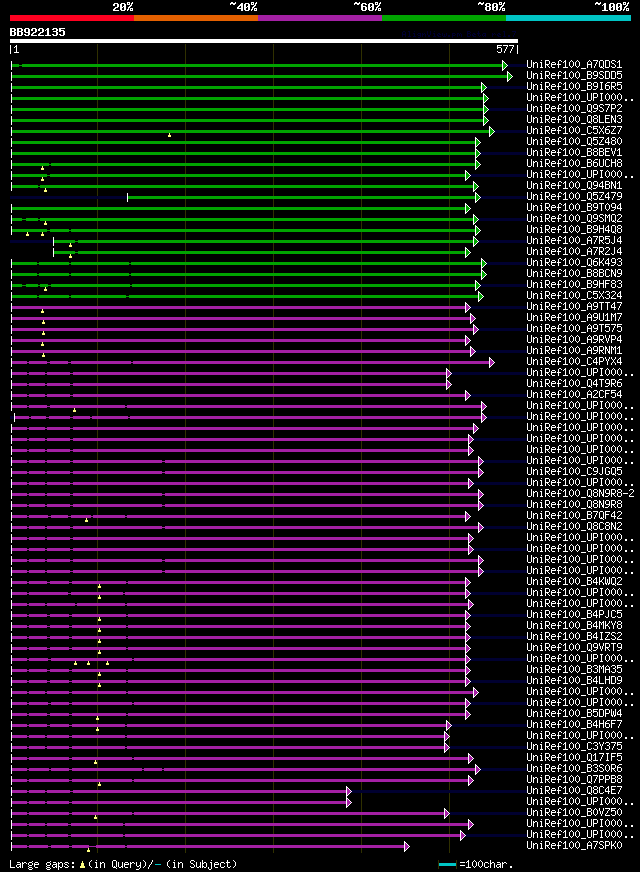Open the UniRef100_B4KWQ2 hit label

[574, 582]
